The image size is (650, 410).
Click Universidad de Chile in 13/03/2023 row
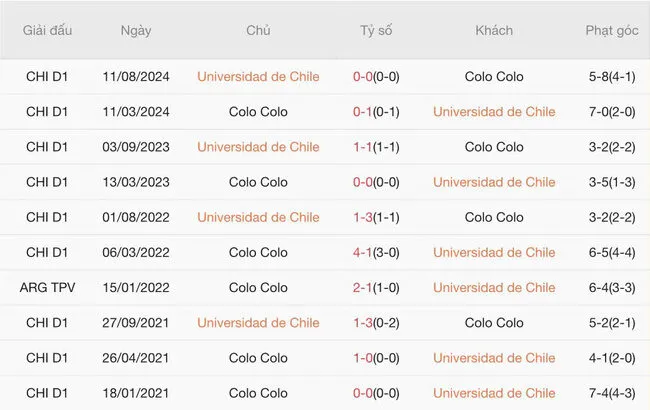494,182
